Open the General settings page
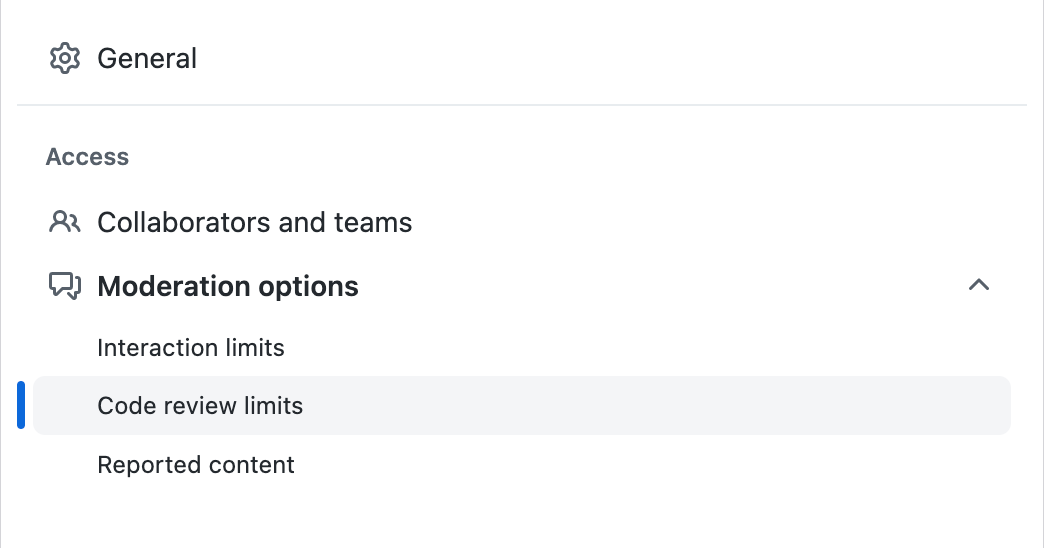 [147, 58]
